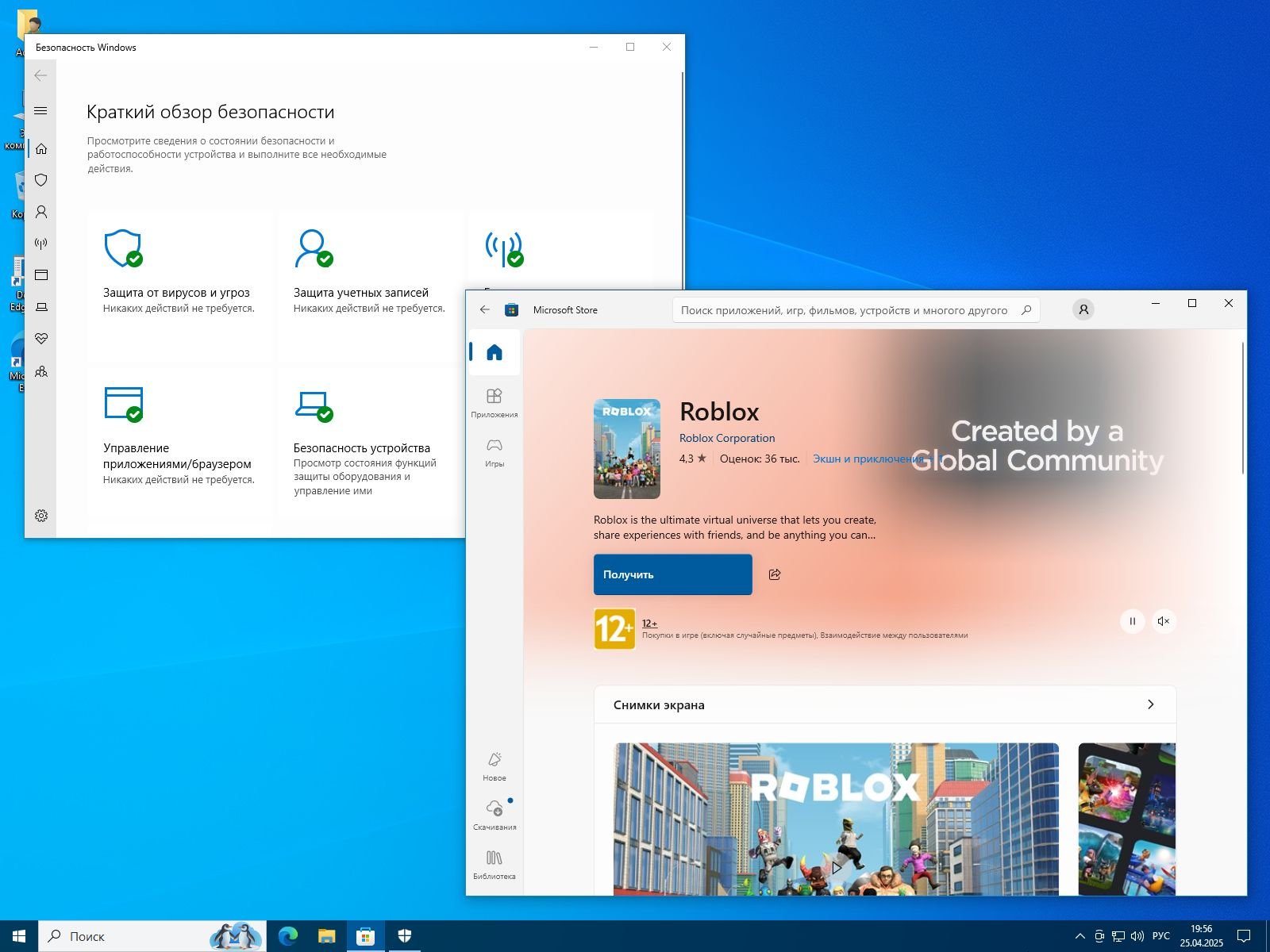Open Device security laptop sidebar icon
1270x952 pixels.
tap(41, 307)
